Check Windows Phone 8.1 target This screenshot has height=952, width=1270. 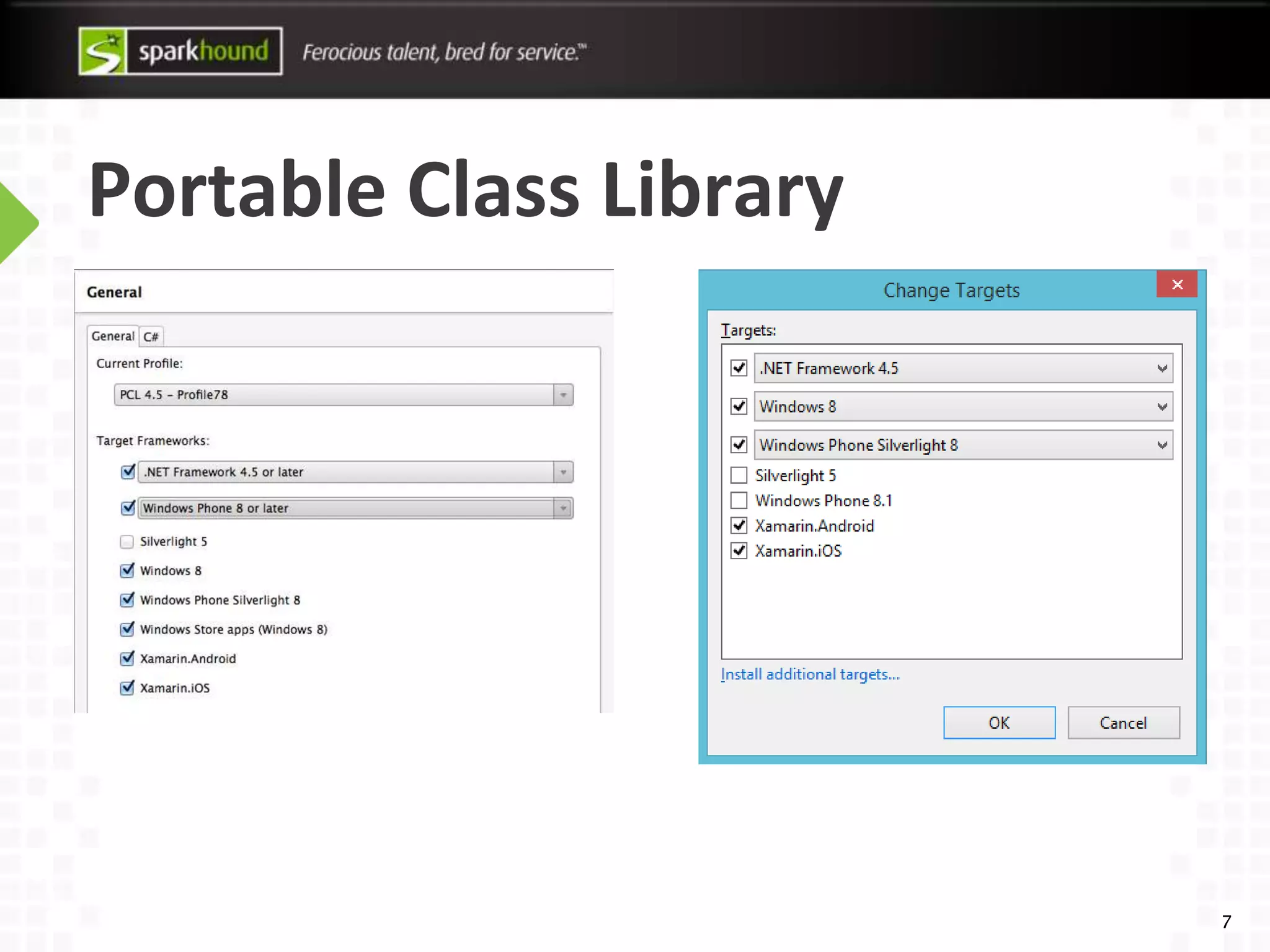pos(739,500)
